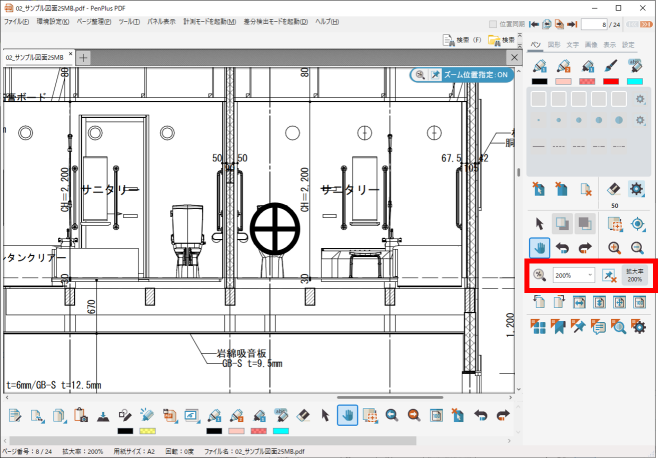Screen dimensions: 658x458
Task: Select the arrow pointer tool in right panel
Action: (x=539, y=223)
